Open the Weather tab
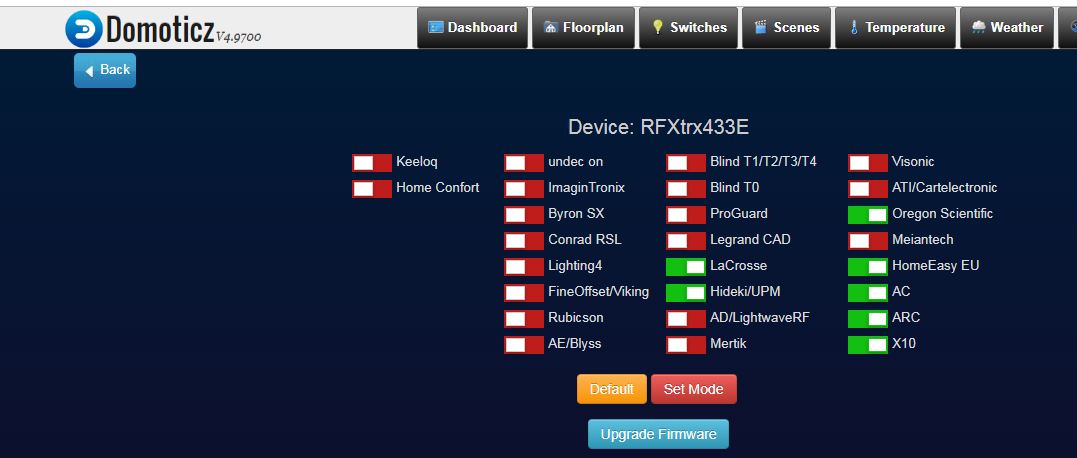The width and height of the screenshot is (1077, 458). 1006,27
